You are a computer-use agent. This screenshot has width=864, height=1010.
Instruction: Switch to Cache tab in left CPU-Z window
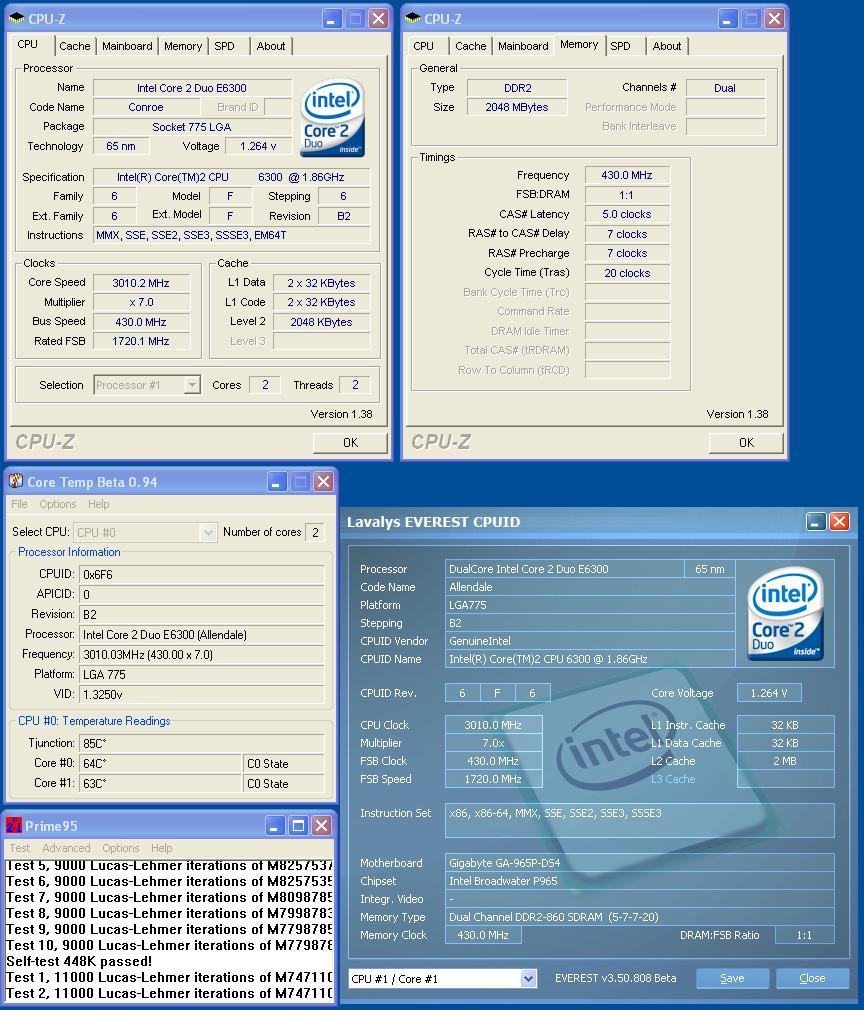(75, 46)
